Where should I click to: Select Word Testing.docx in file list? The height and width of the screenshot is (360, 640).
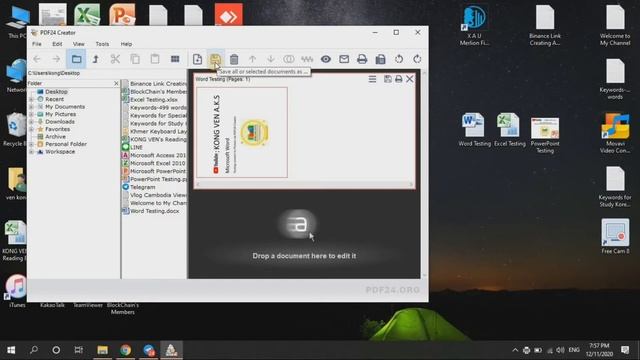(154, 211)
